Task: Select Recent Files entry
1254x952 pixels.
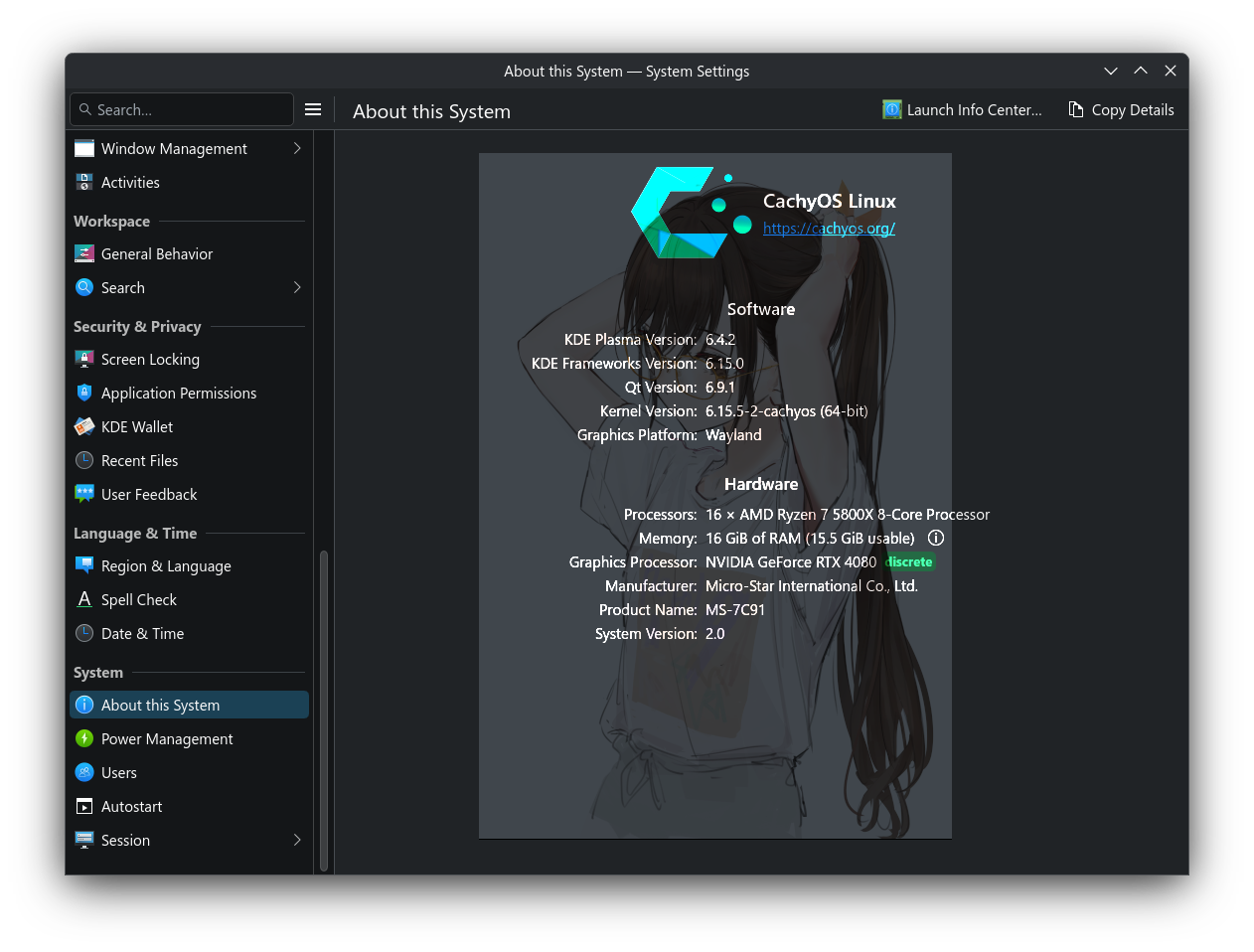Action: 189,460
